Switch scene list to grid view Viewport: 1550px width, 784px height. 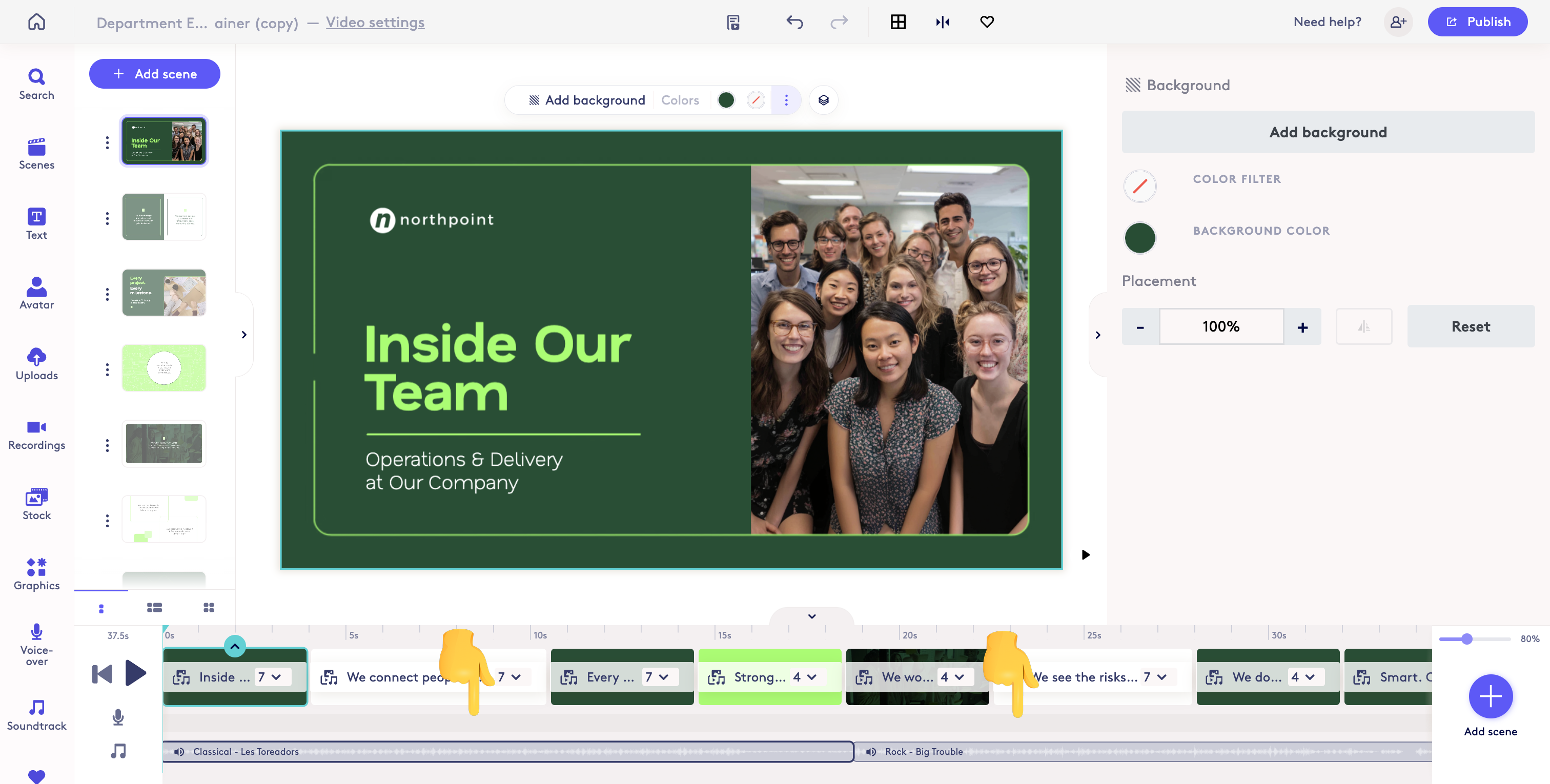coord(209,608)
